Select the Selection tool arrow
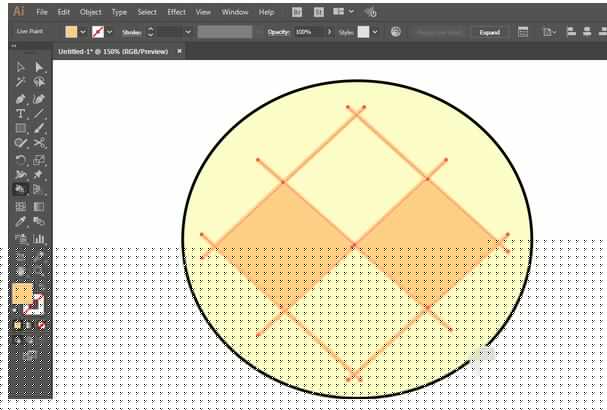Image resolution: width=607 pixels, height=410 pixels. point(21,67)
